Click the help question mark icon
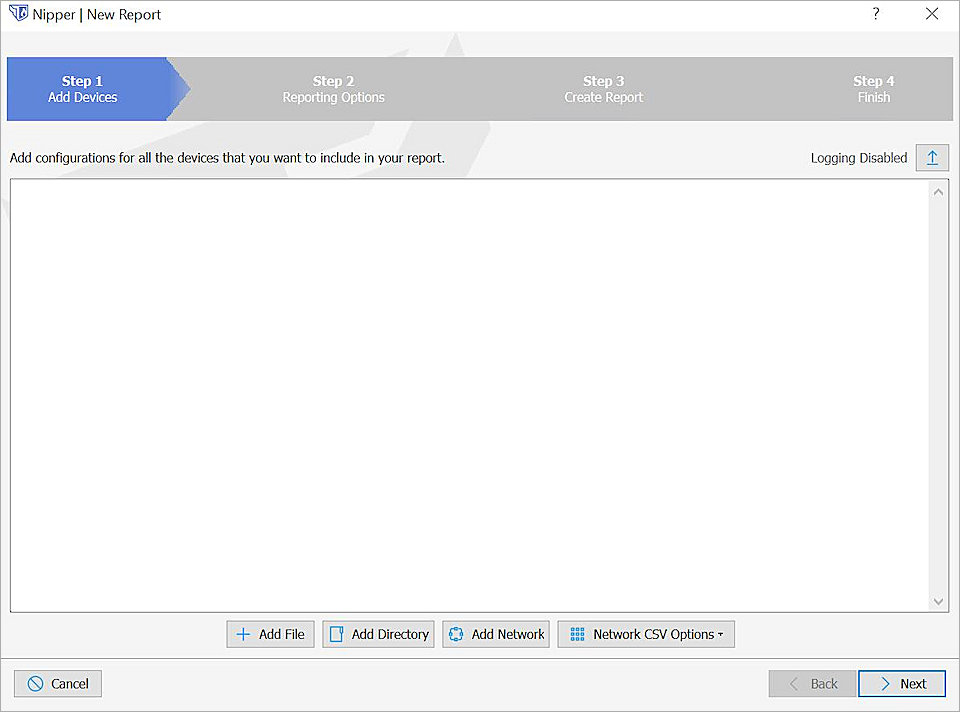The image size is (960, 712). click(x=876, y=14)
